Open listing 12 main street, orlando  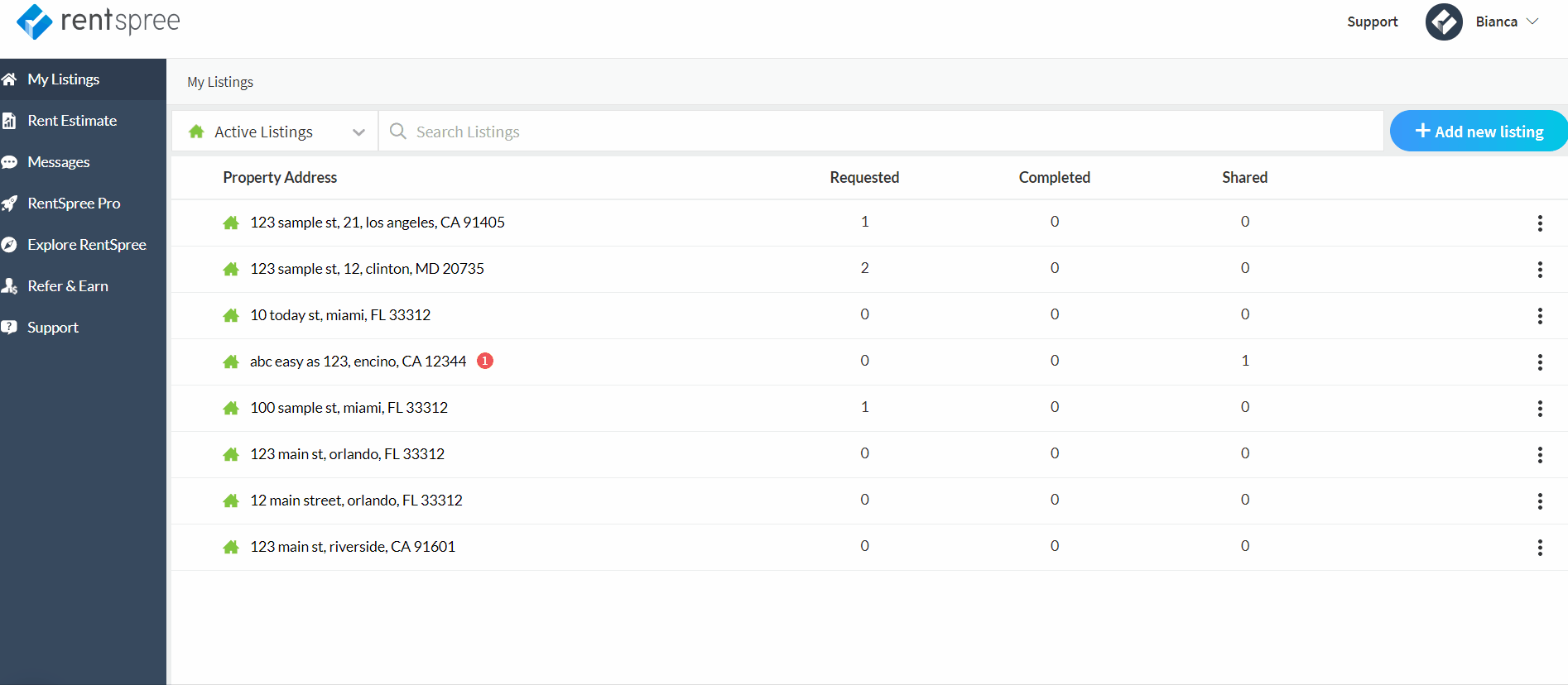click(x=356, y=501)
